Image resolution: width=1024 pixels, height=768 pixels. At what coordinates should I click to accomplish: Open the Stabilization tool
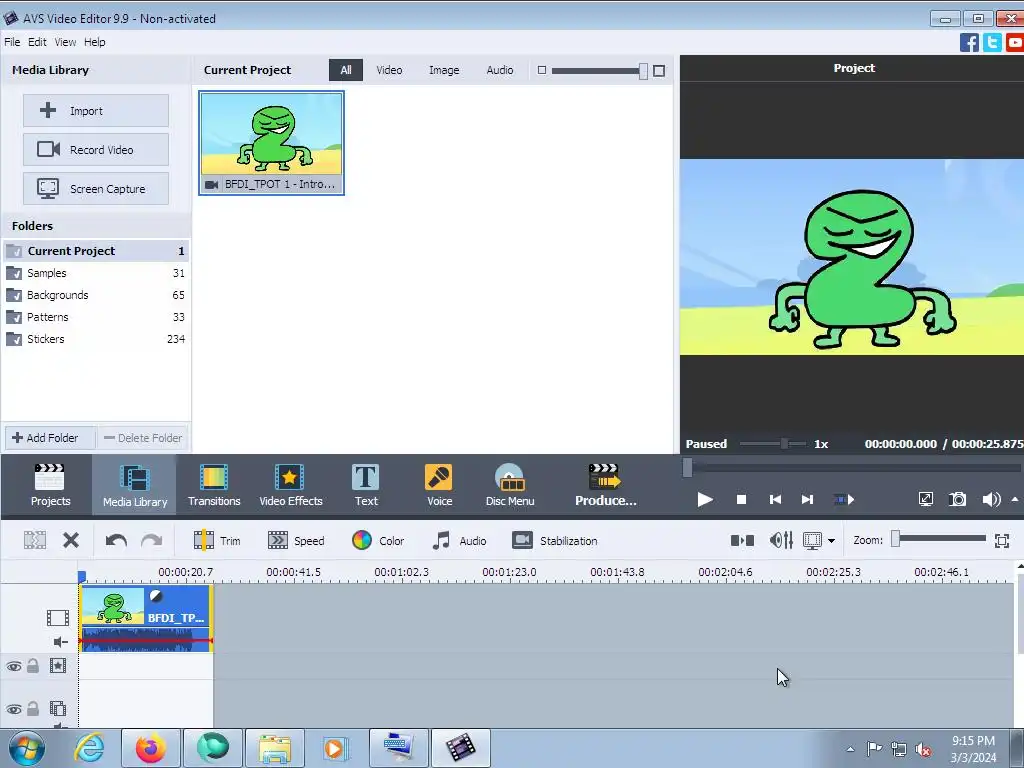click(555, 541)
